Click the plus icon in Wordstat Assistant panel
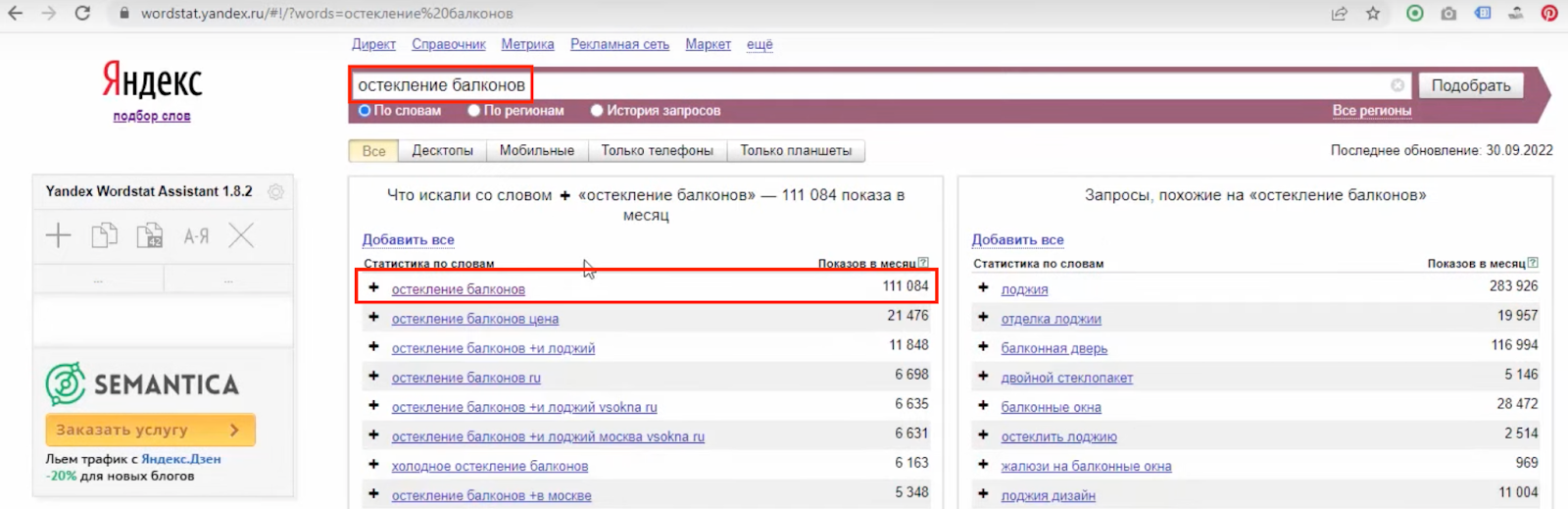The width and height of the screenshot is (1568, 509). (59, 235)
